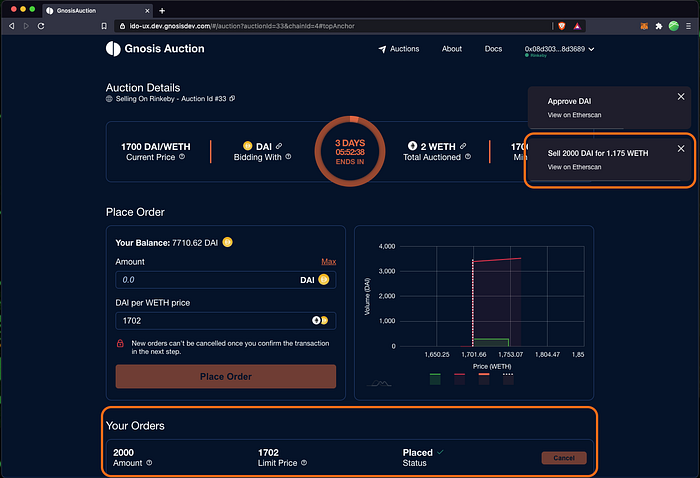Click the Place Order button
Image resolution: width=700 pixels, height=478 pixels.
click(x=225, y=376)
